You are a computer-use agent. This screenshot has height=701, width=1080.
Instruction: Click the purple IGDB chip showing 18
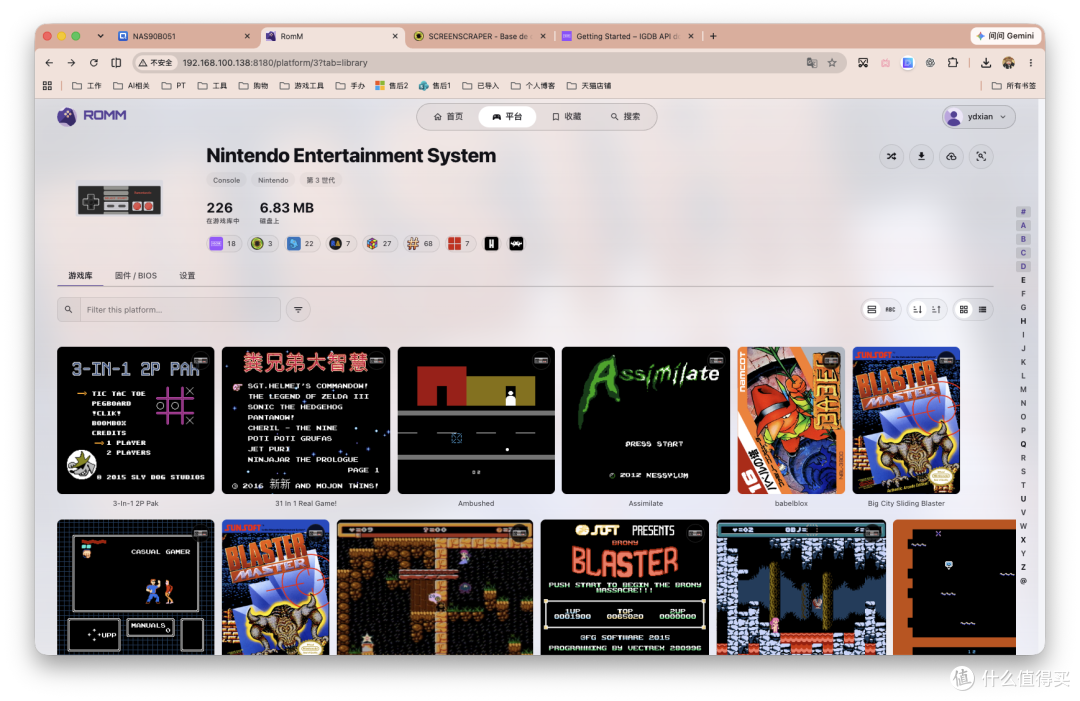(224, 244)
